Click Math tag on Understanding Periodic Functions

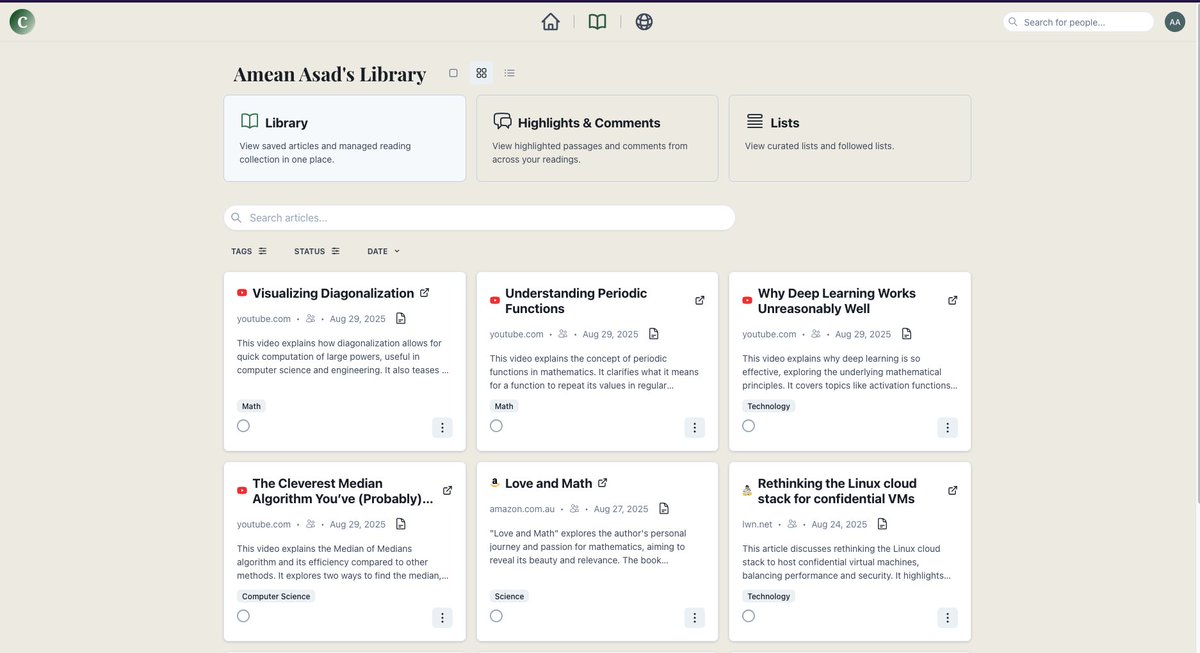[x=504, y=406]
